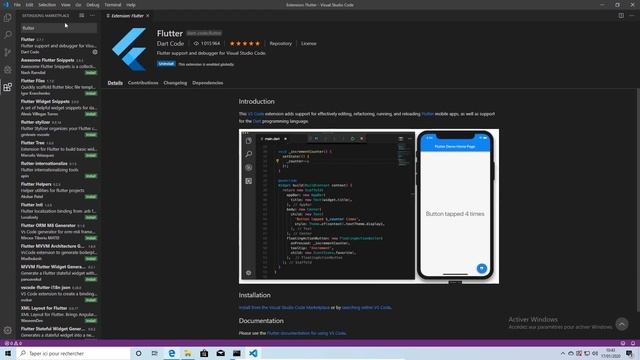Open notifications bell in status bar

pos(633,343)
